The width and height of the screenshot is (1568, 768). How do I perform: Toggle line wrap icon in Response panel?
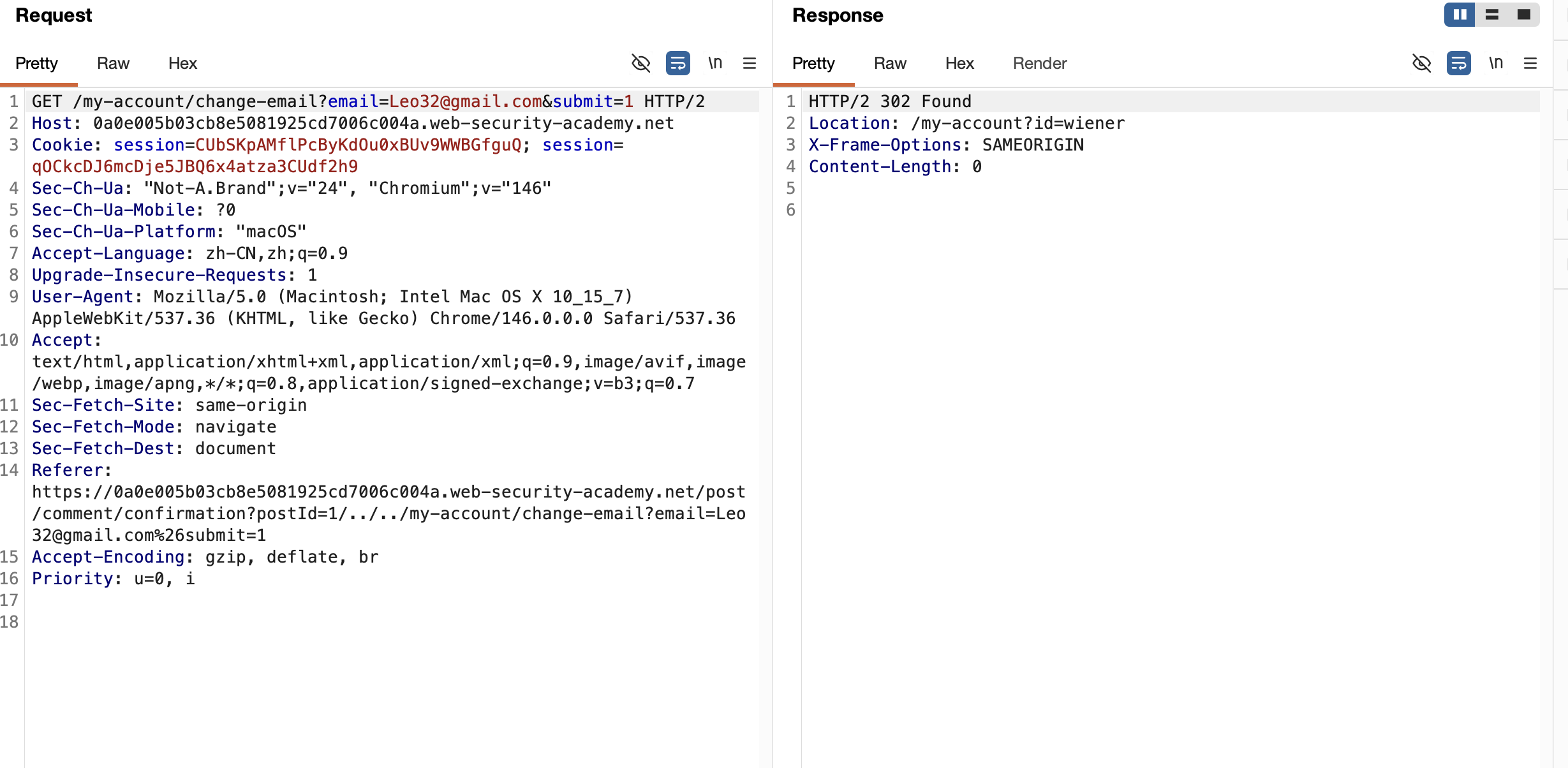pyautogui.click(x=1458, y=63)
